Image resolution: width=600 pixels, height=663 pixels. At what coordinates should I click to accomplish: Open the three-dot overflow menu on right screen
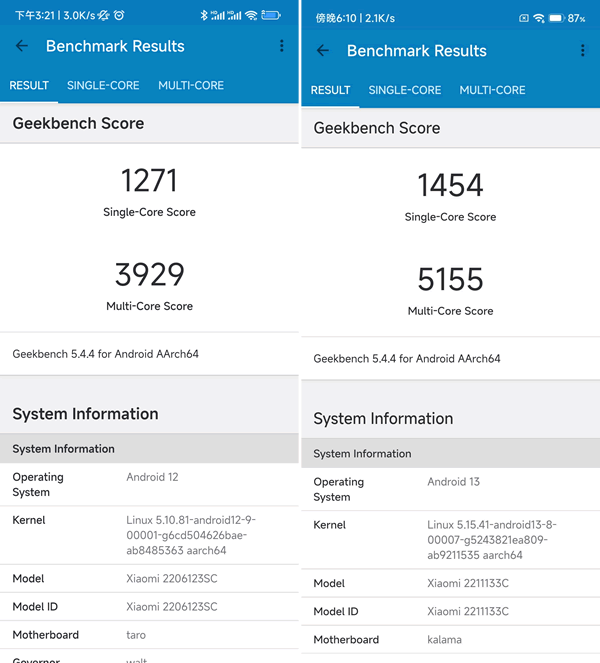point(585,51)
